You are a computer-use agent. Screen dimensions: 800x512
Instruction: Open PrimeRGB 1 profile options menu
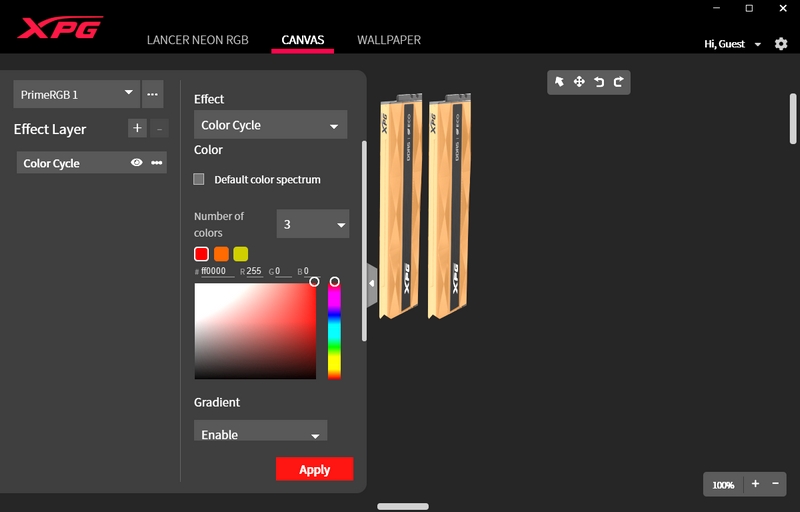coord(152,94)
